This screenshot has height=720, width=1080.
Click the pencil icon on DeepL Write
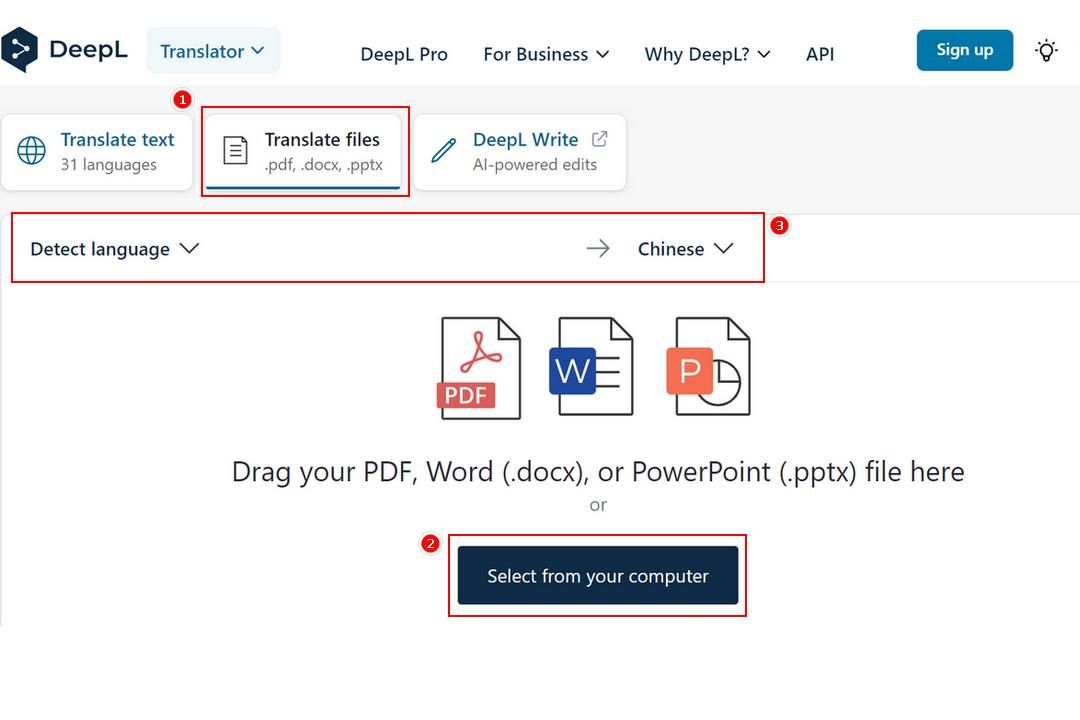coord(443,150)
